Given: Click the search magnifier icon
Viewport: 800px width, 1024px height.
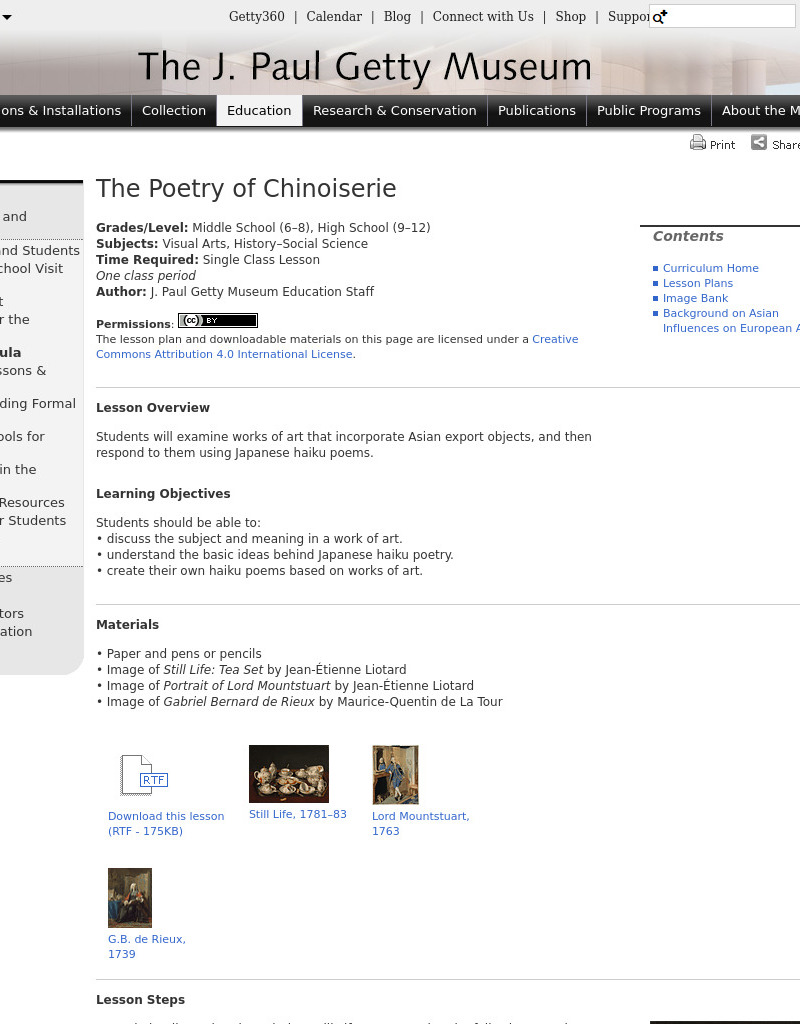Looking at the screenshot, I should [x=658, y=17].
